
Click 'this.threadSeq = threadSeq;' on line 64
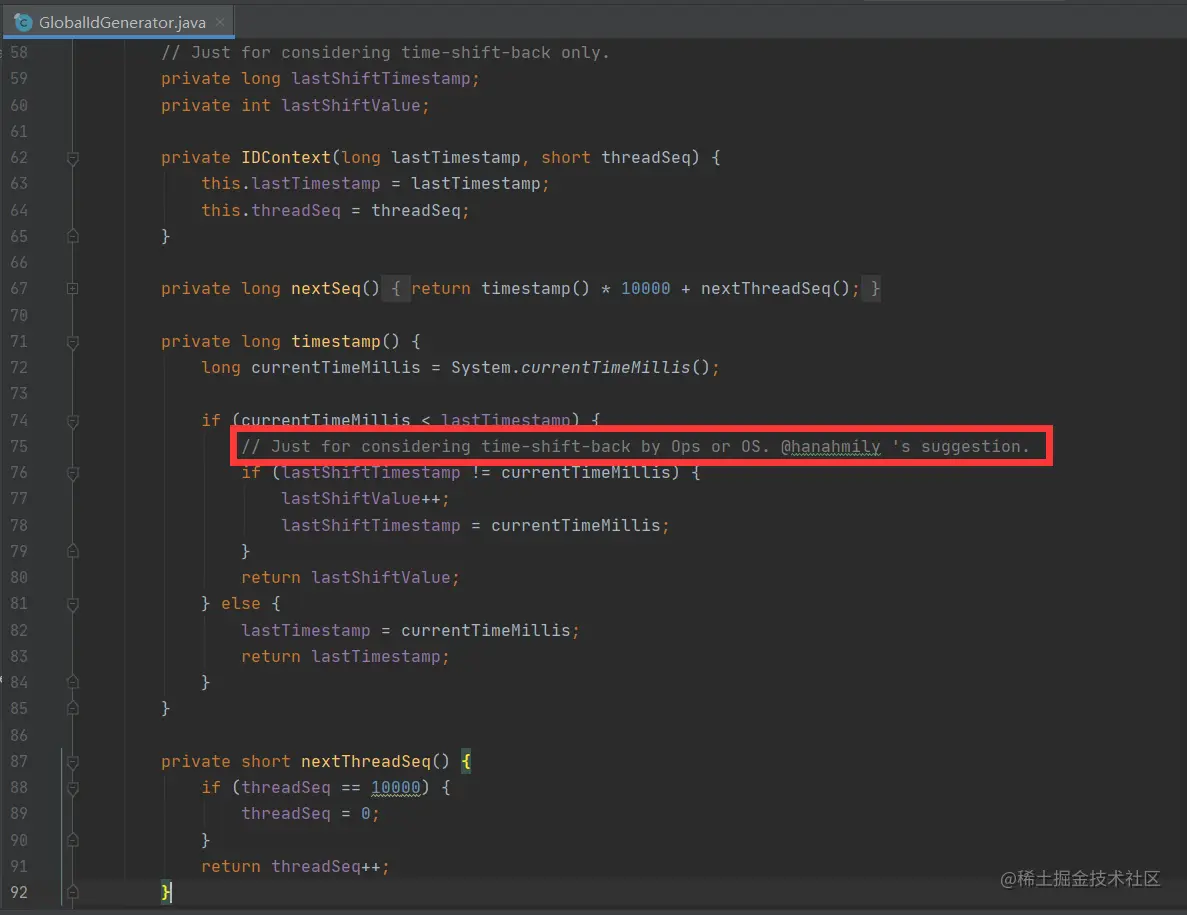click(335, 210)
